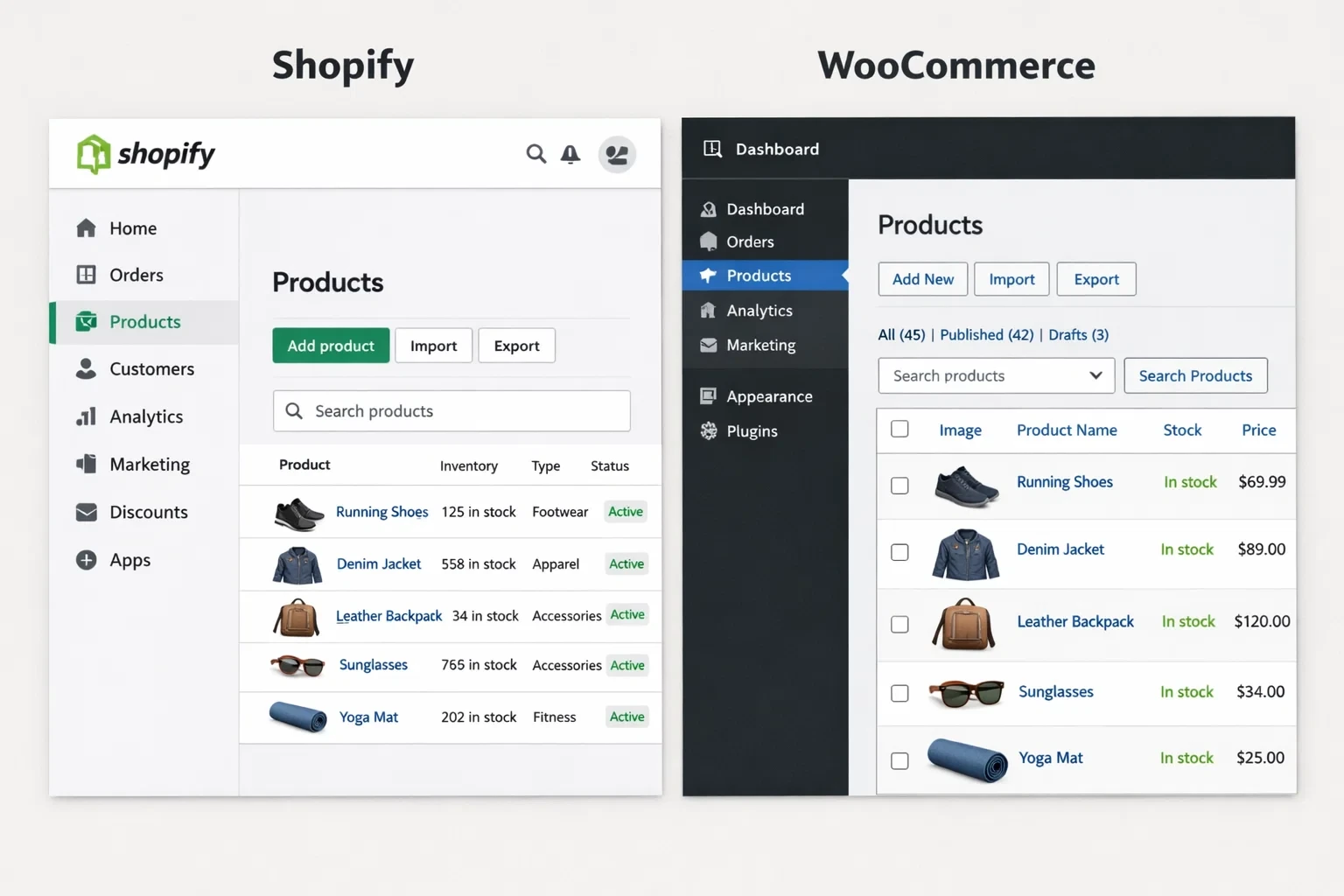
Task: Click the Analytics icon in WooCommerce sidebar
Action: [709, 311]
